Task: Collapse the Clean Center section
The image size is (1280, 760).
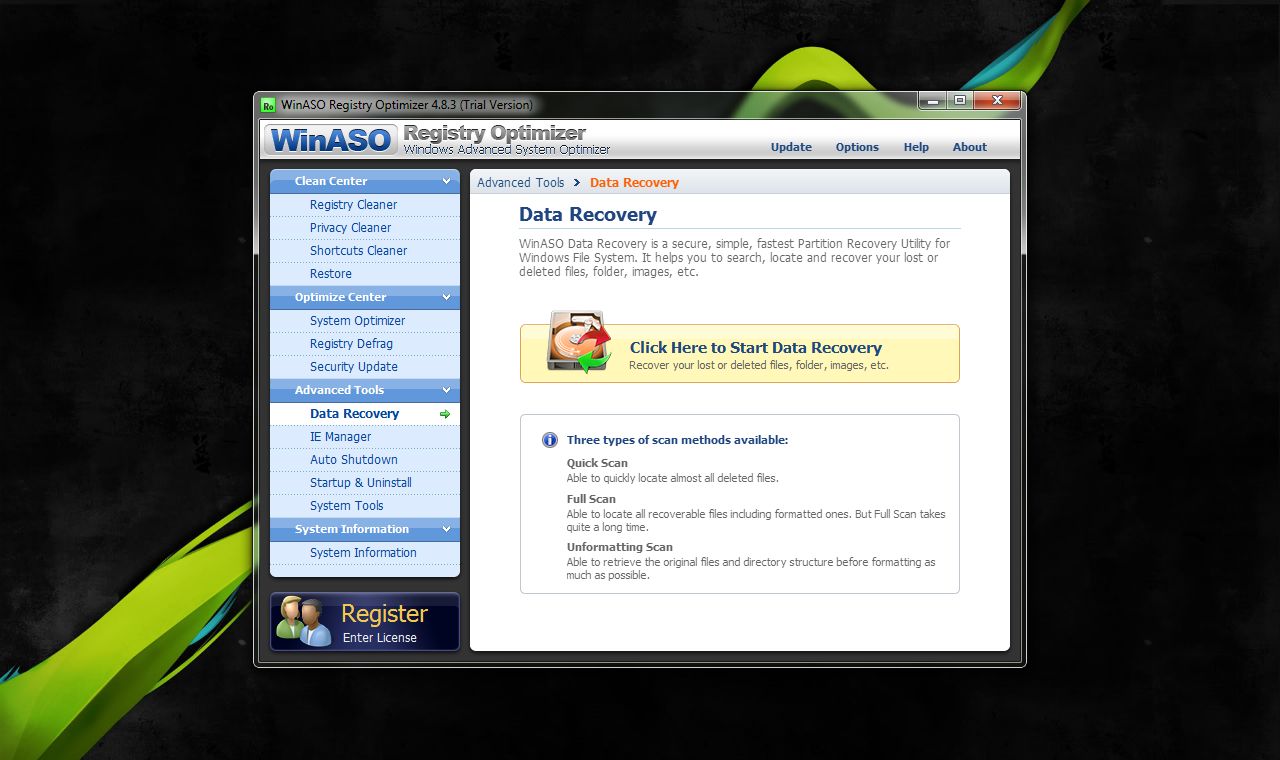Action: coord(365,181)
